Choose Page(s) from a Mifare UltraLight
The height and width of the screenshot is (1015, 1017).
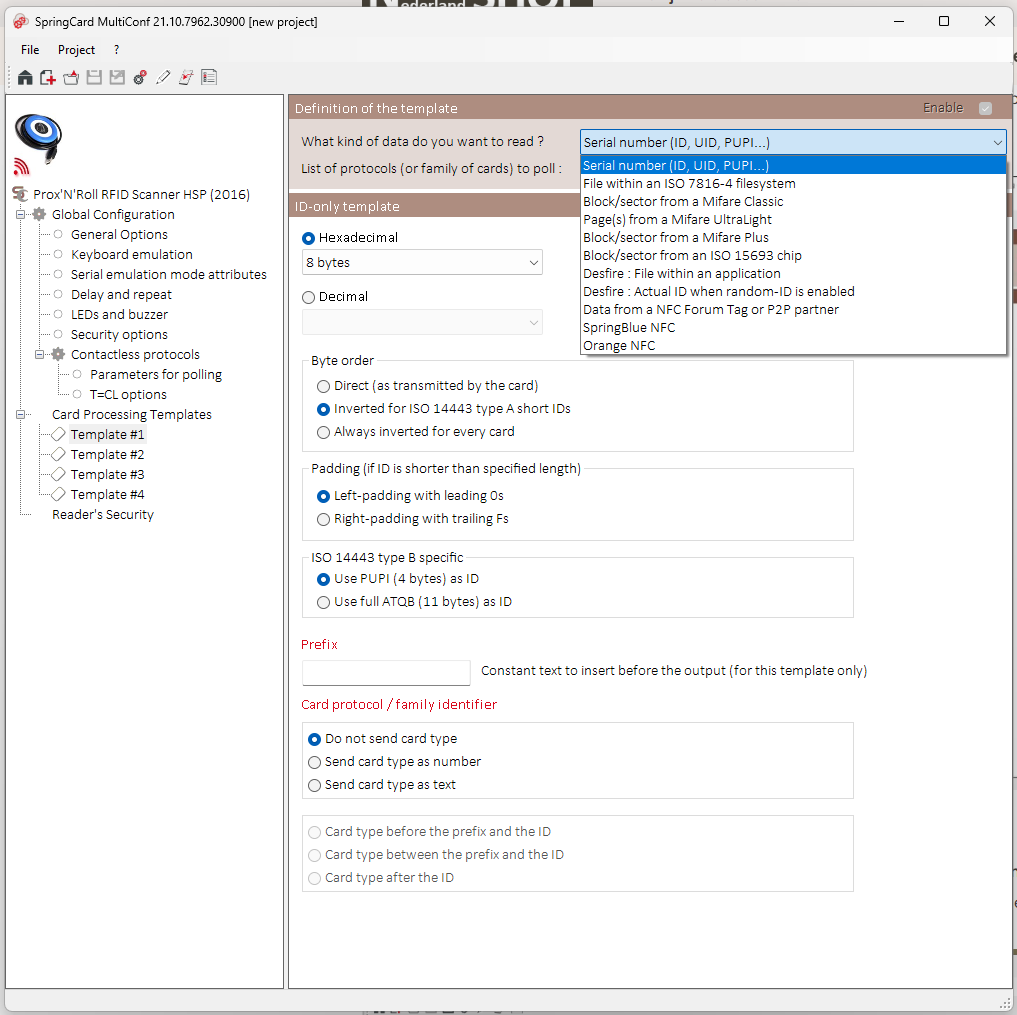[x=793, y=220]
